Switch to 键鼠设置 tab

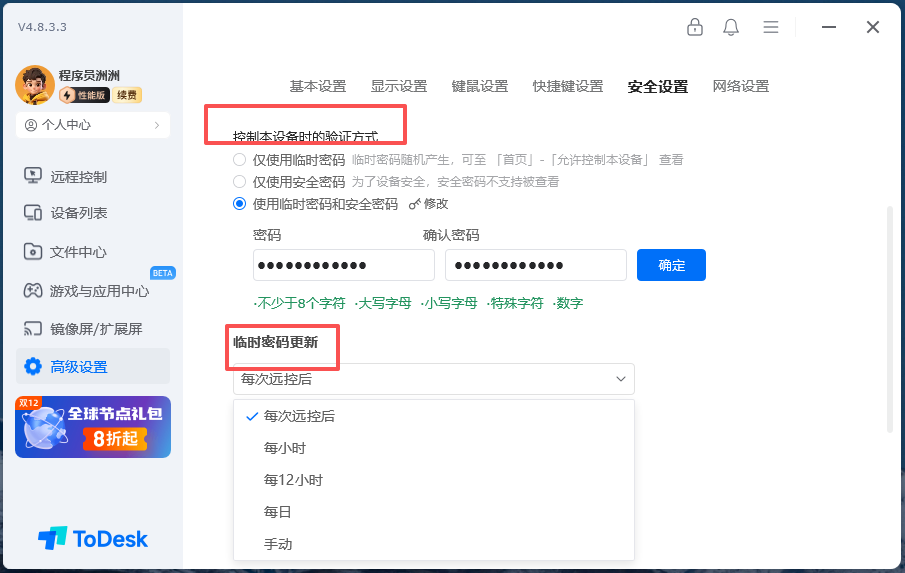point(480,87)
